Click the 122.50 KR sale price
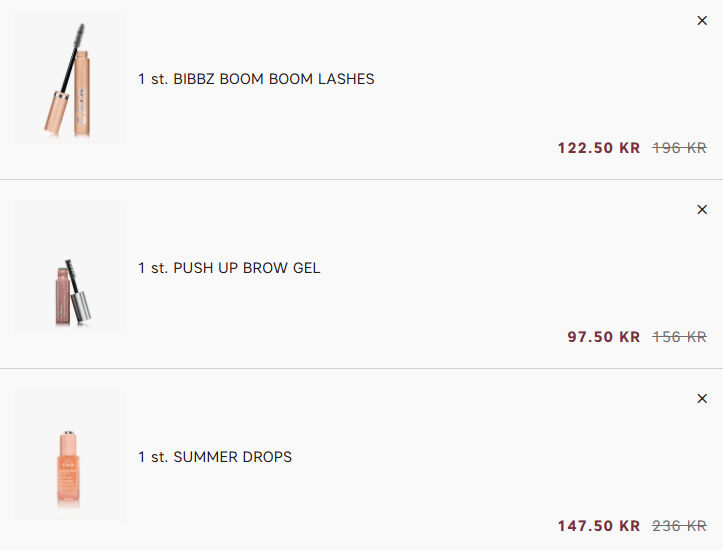Screen dimensions: 723x550 coord(599,148)
